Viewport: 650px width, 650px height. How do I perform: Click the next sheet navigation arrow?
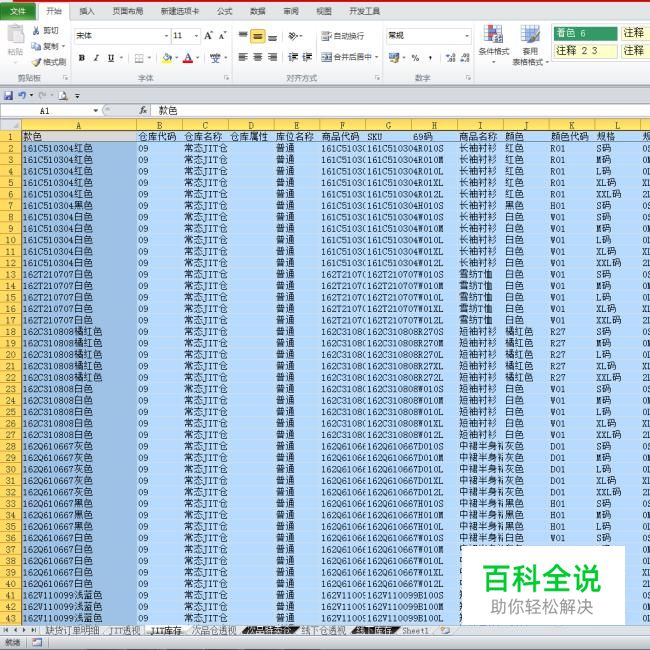click(24, 630)
